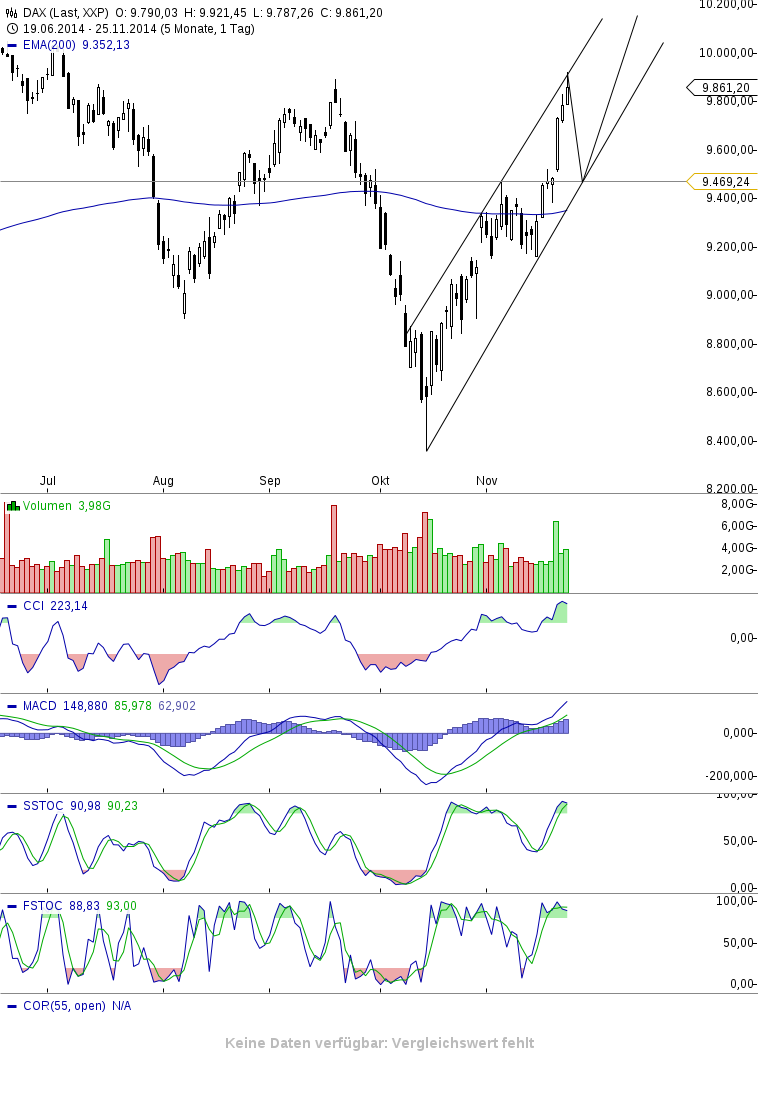
Task: Click the FSTOC signal value '93,00'
Action: [121, 905]
